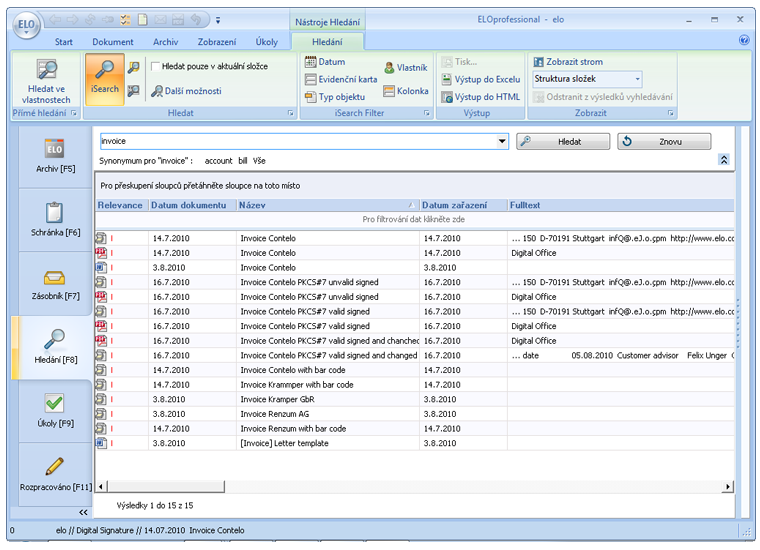Screen dimensions: 760x550
Task: Open the Start ribbon tab
Action: (63, 42)
